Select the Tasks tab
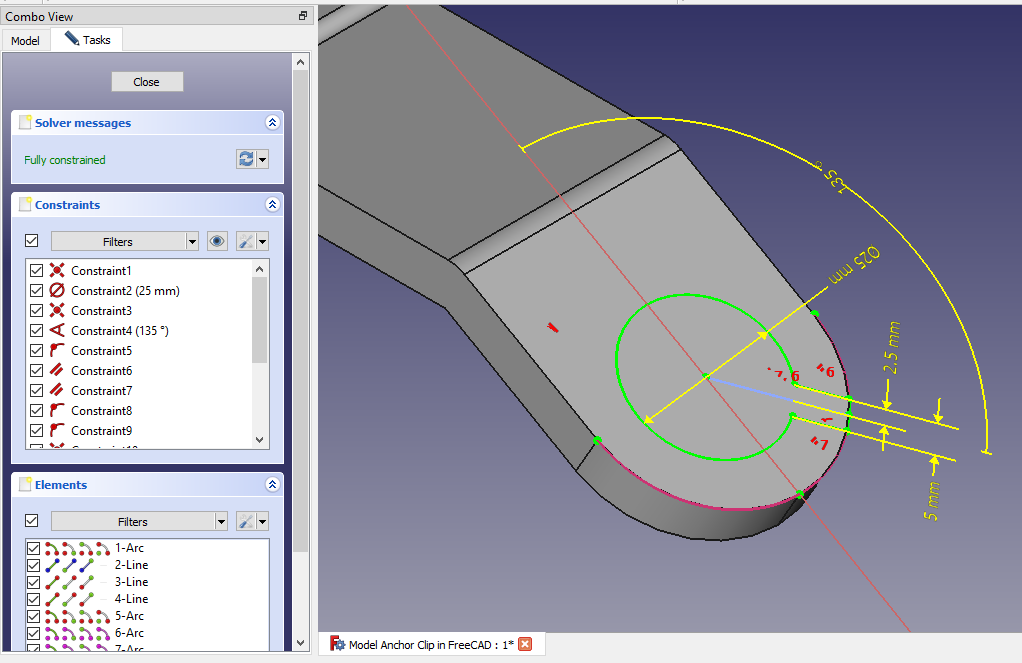Screen dimensions: 1022x663 click(89, 40)
